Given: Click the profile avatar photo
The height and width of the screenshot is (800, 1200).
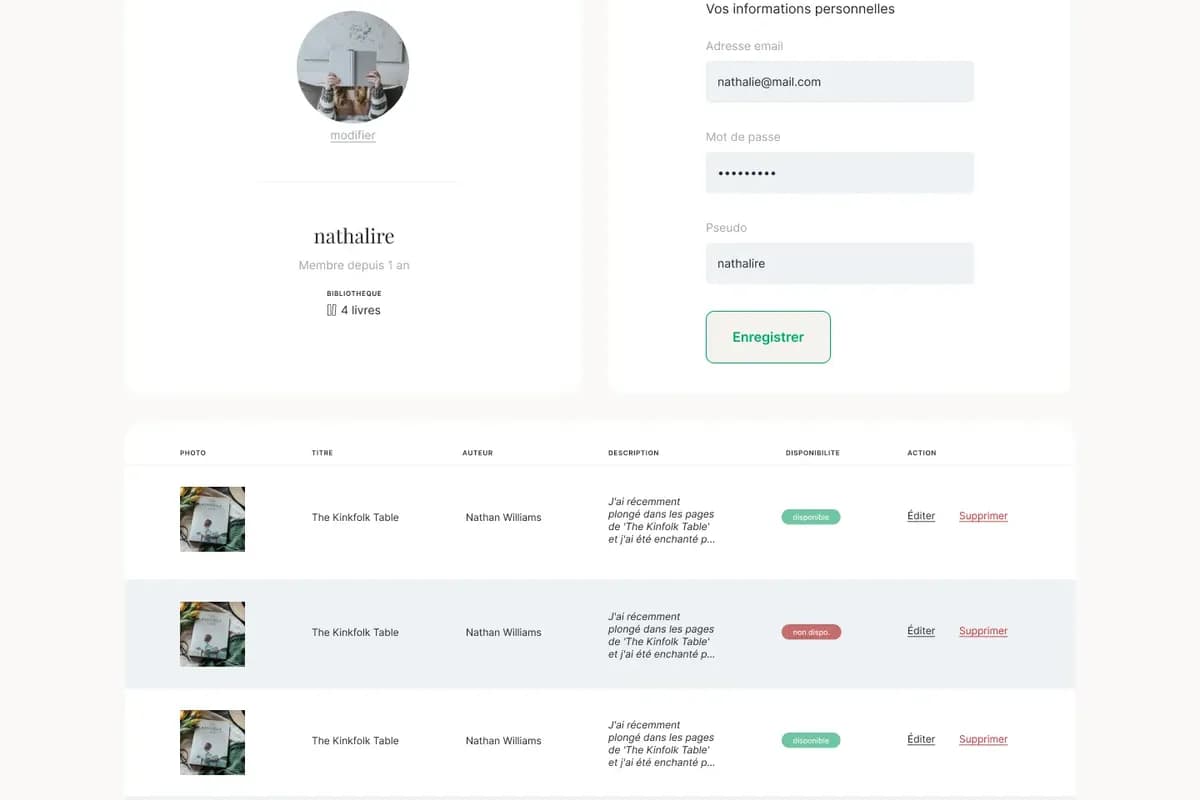Looking at the screenshot, I should [x=353, y=67].
